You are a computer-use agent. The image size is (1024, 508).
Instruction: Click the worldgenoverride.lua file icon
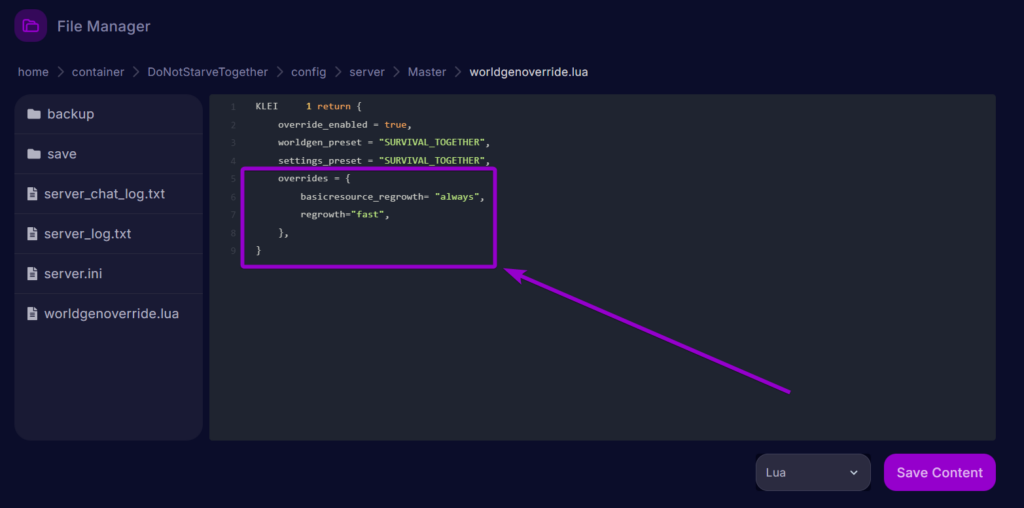pyautogui.click(x=33, y=314)
